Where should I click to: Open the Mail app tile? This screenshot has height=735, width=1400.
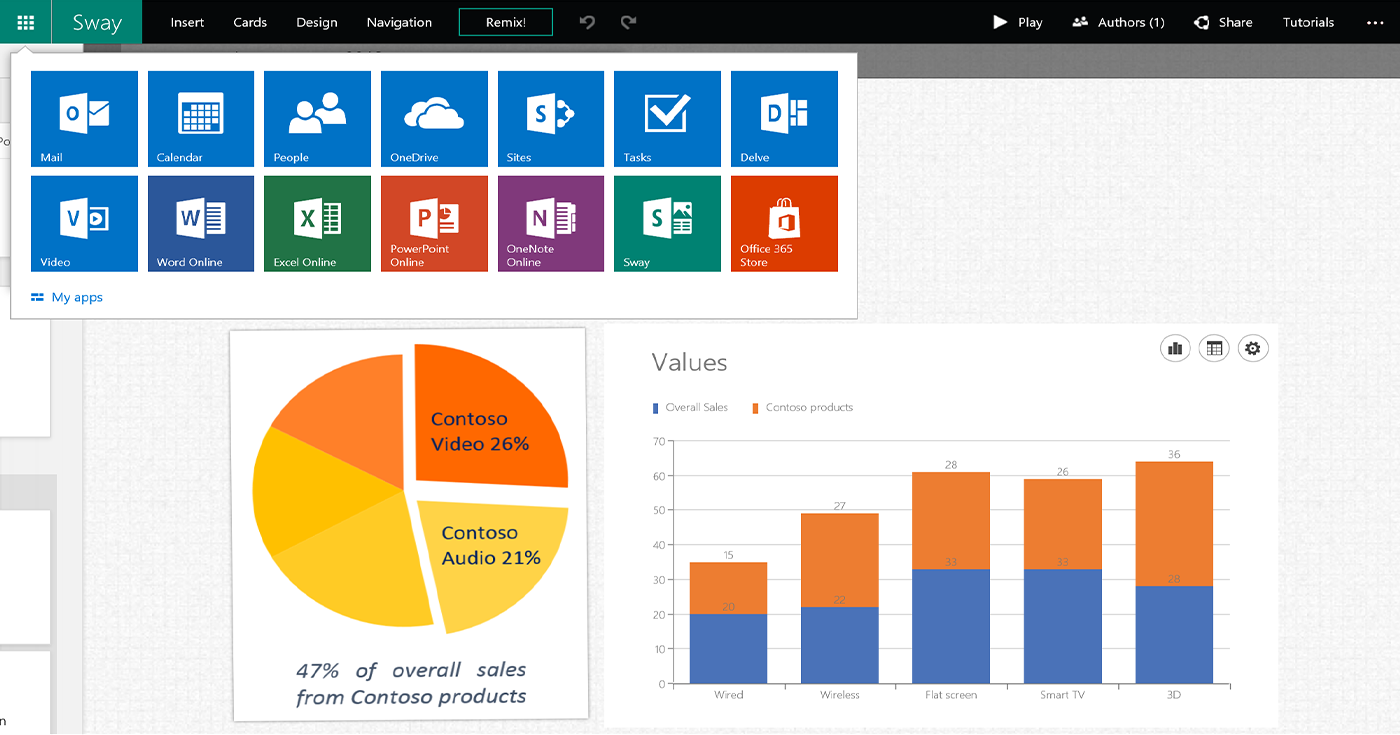[x=84, y=118]
